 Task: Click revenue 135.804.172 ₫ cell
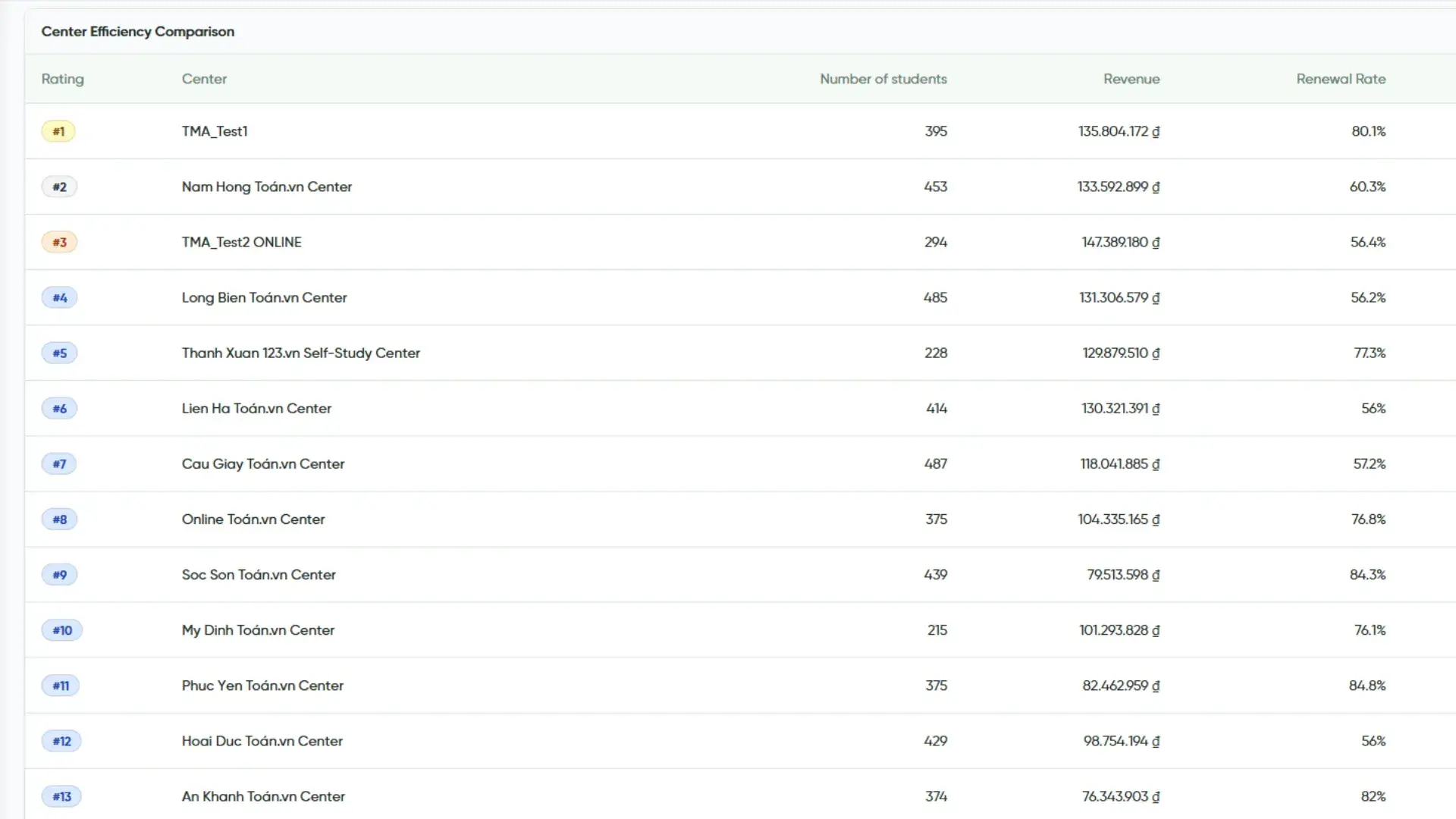tap(1119, 131)
